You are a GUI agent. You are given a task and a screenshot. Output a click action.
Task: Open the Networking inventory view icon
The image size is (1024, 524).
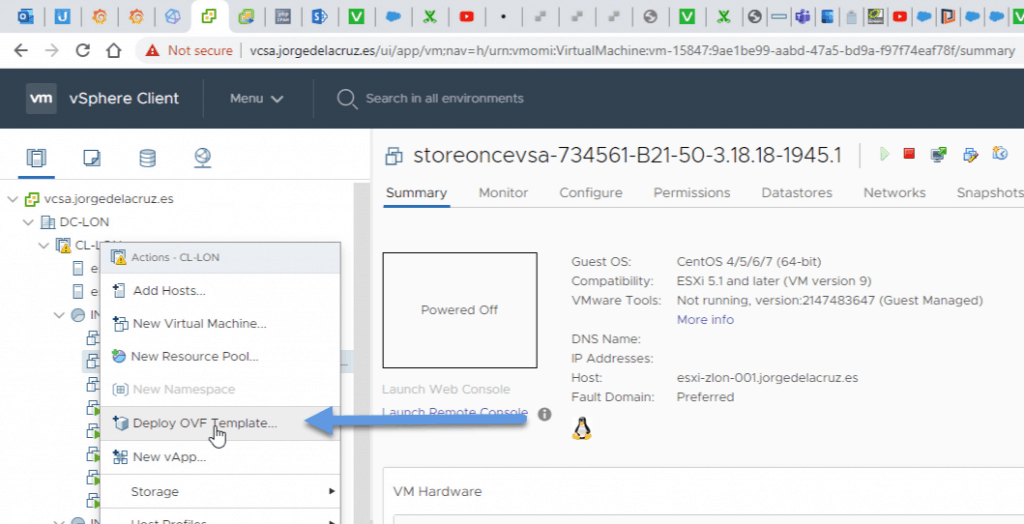202,157
